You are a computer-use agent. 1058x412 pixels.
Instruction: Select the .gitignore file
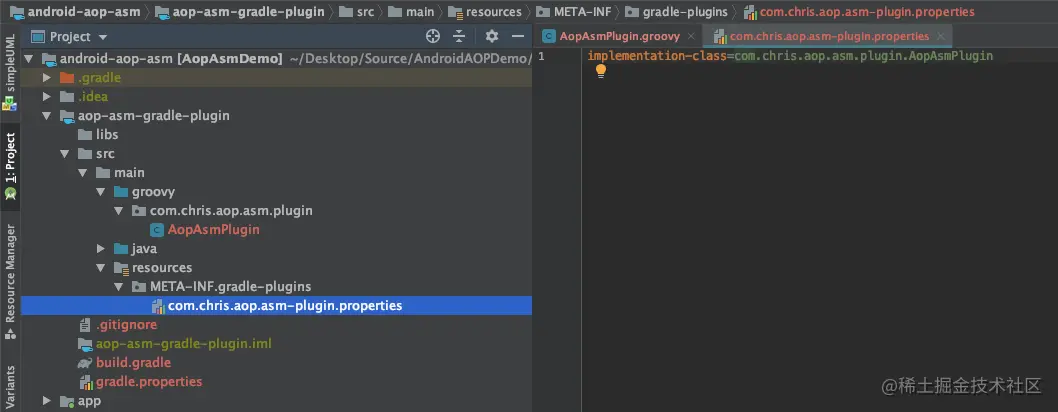point(126,324)
